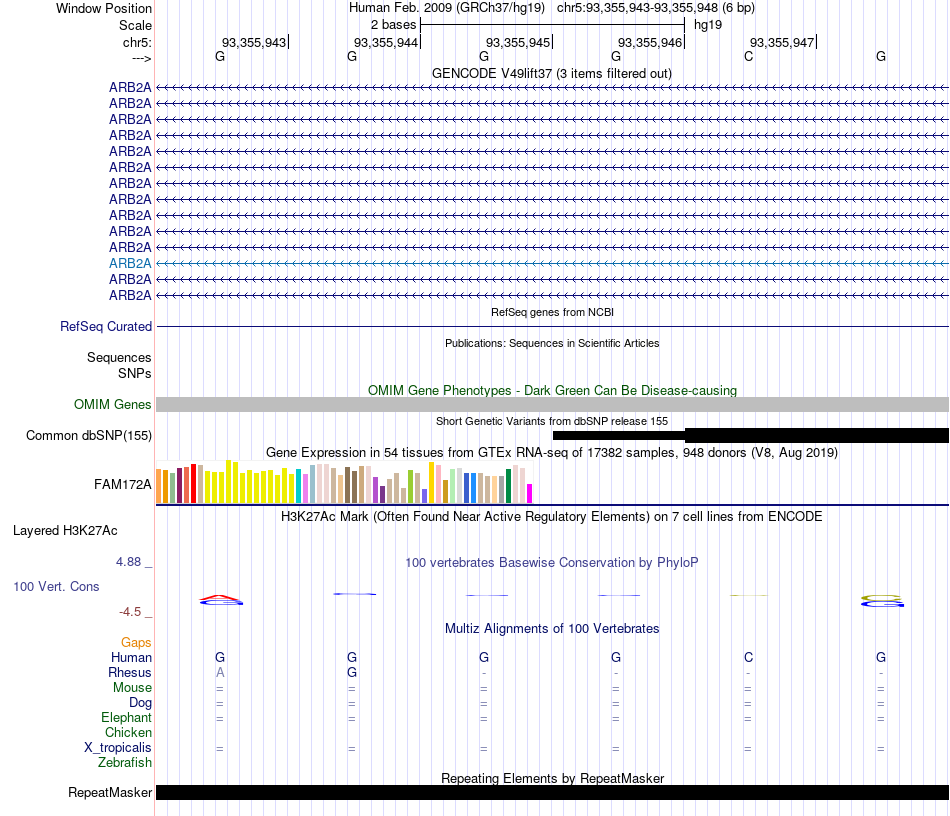Image resolution: width=950 pixels, height=816 pixels.
Task: Click the long black RepeatMasker element bar
Action: (552, 792)
